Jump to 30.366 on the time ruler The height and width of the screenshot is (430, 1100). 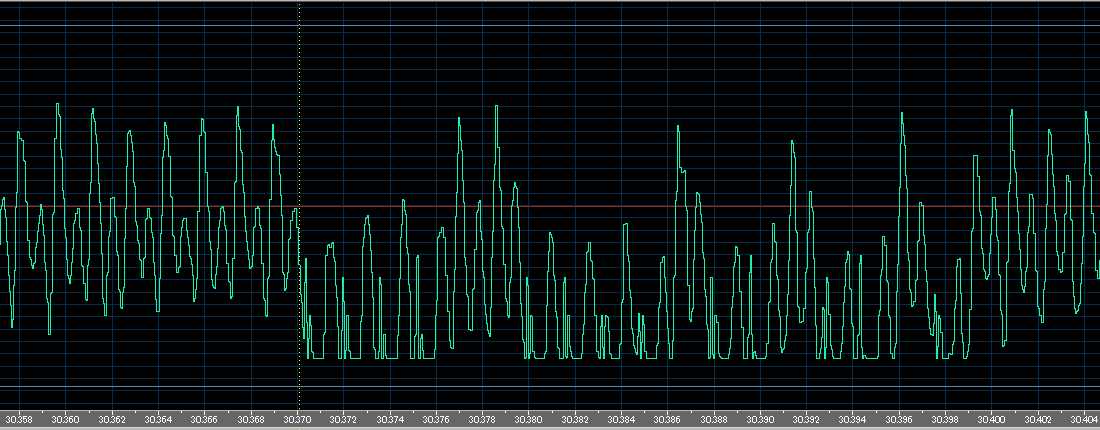coord(204,419)
